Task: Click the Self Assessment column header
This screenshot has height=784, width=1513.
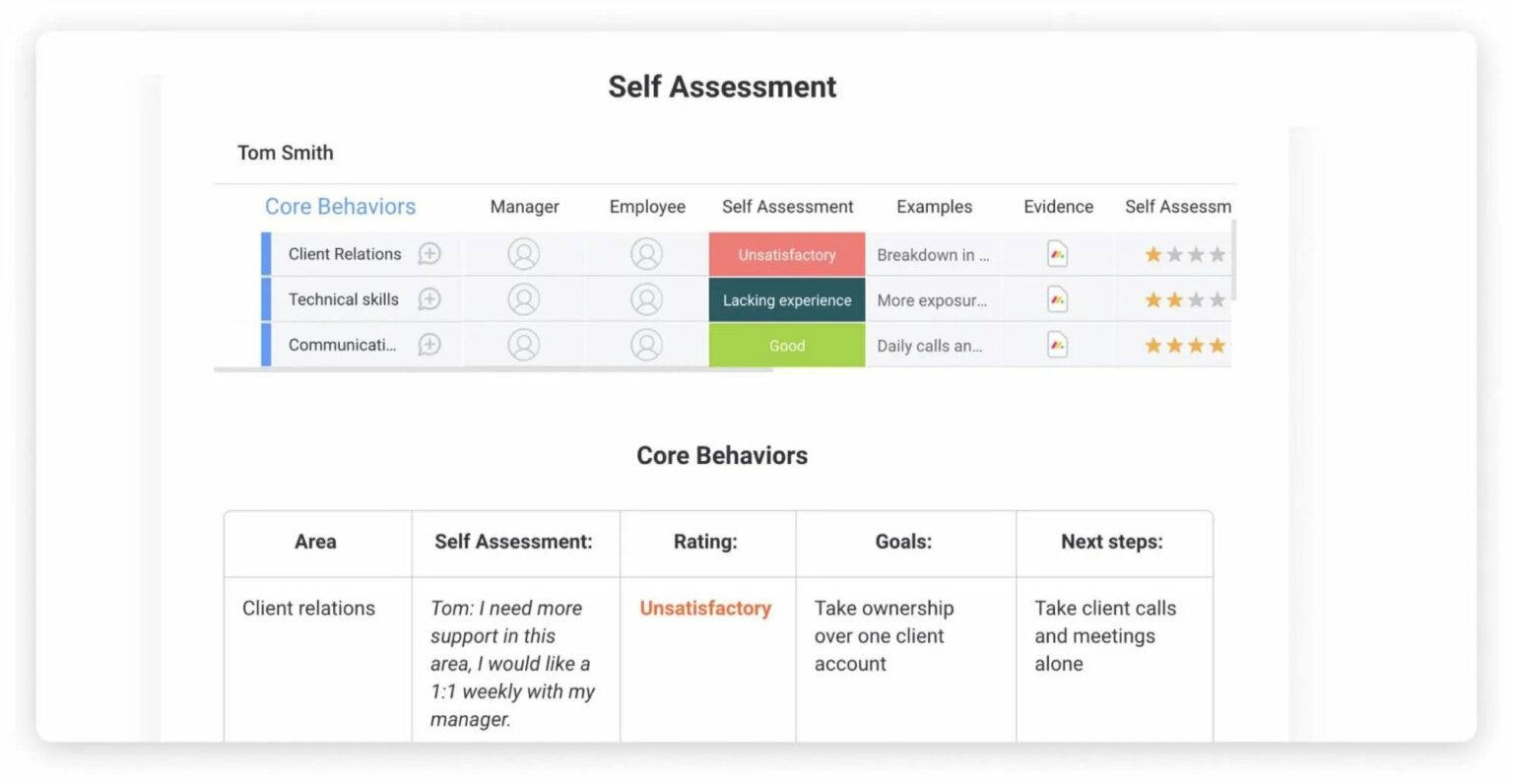Action: click(787, 207)
